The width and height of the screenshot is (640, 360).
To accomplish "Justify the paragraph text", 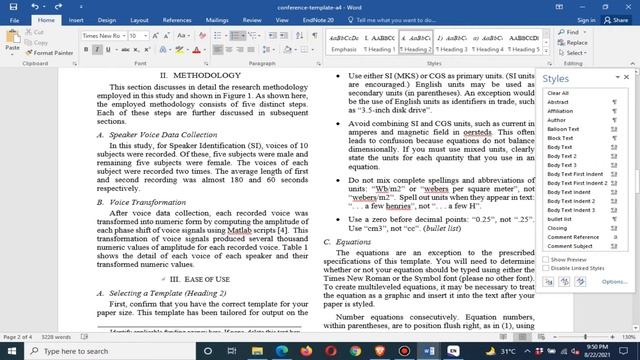I will tap(251, 50).
